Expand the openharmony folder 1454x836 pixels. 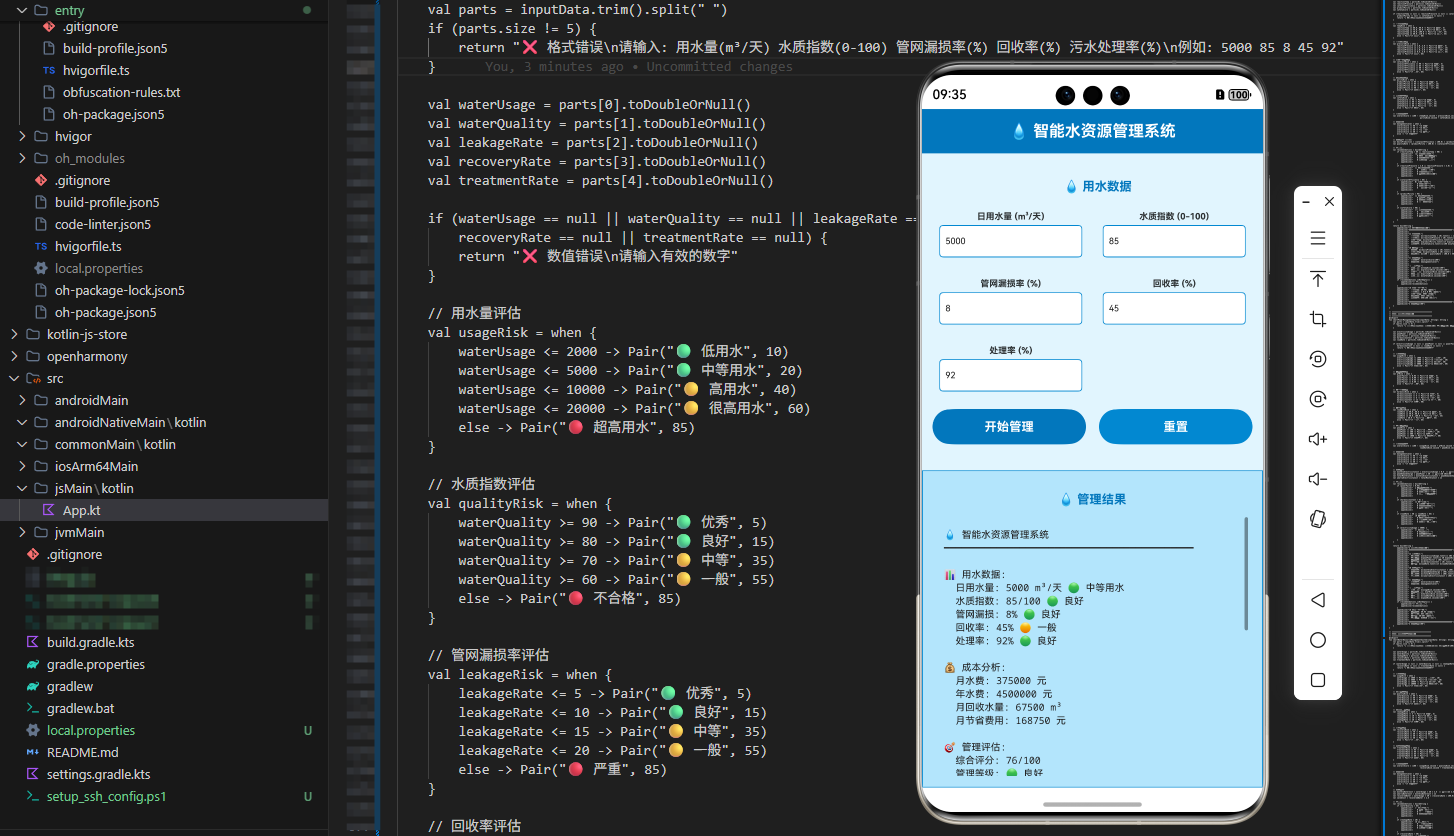tap(14, 356)
